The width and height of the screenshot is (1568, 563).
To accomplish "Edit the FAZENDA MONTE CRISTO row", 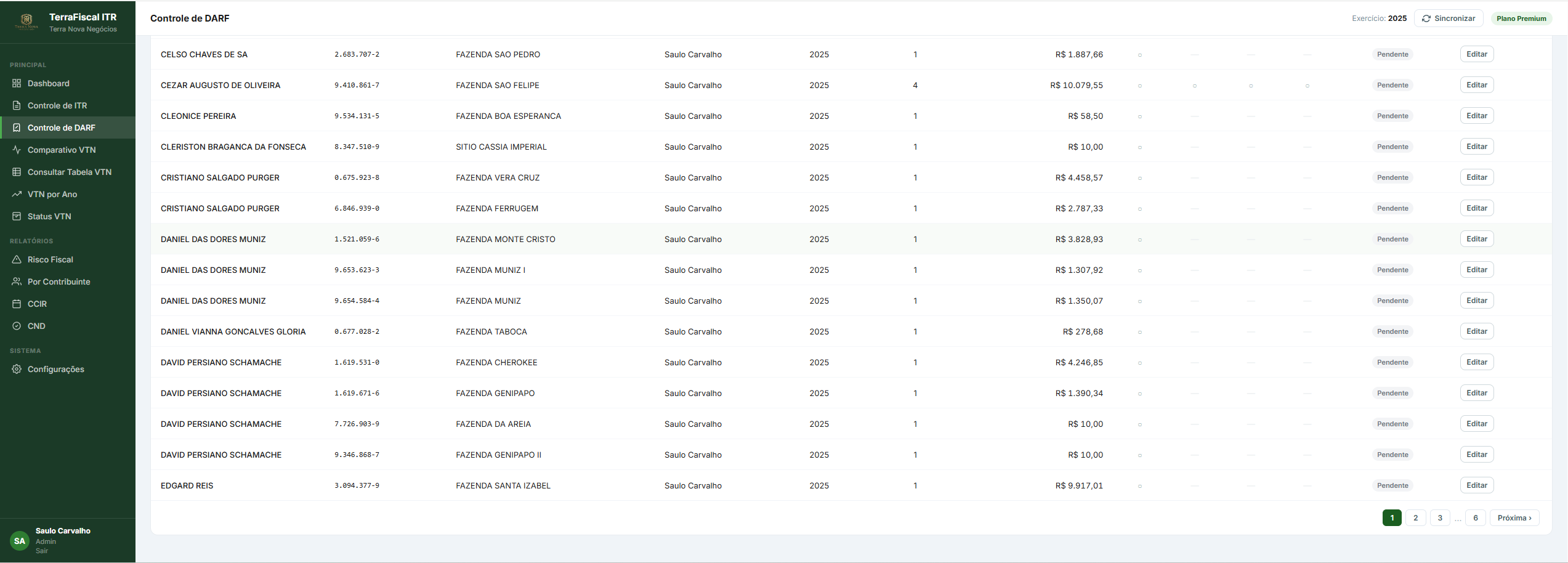I will click(x=1477, y=239).
